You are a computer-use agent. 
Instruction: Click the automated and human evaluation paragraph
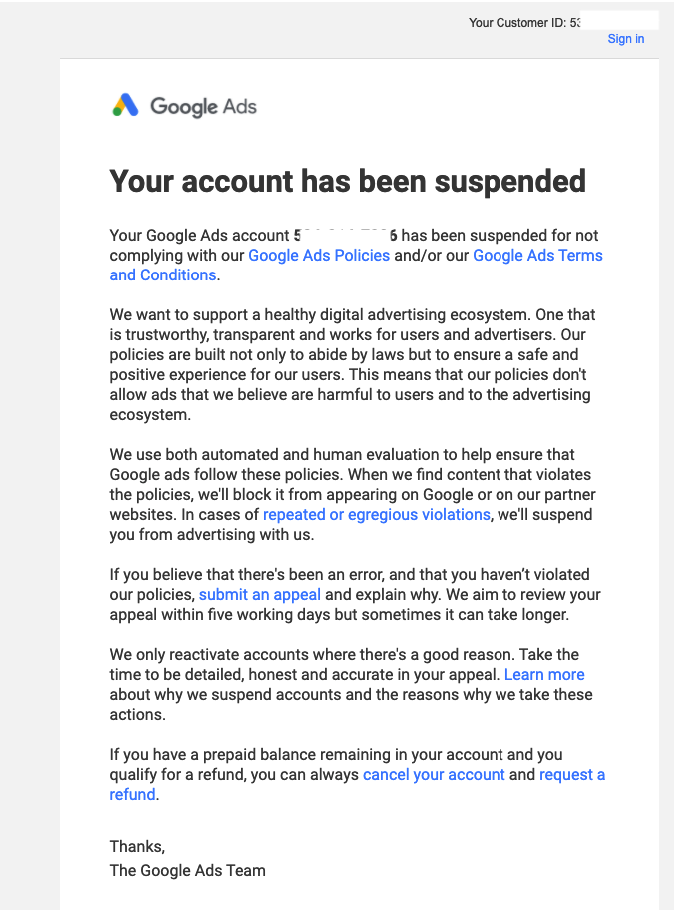point(352,494)
